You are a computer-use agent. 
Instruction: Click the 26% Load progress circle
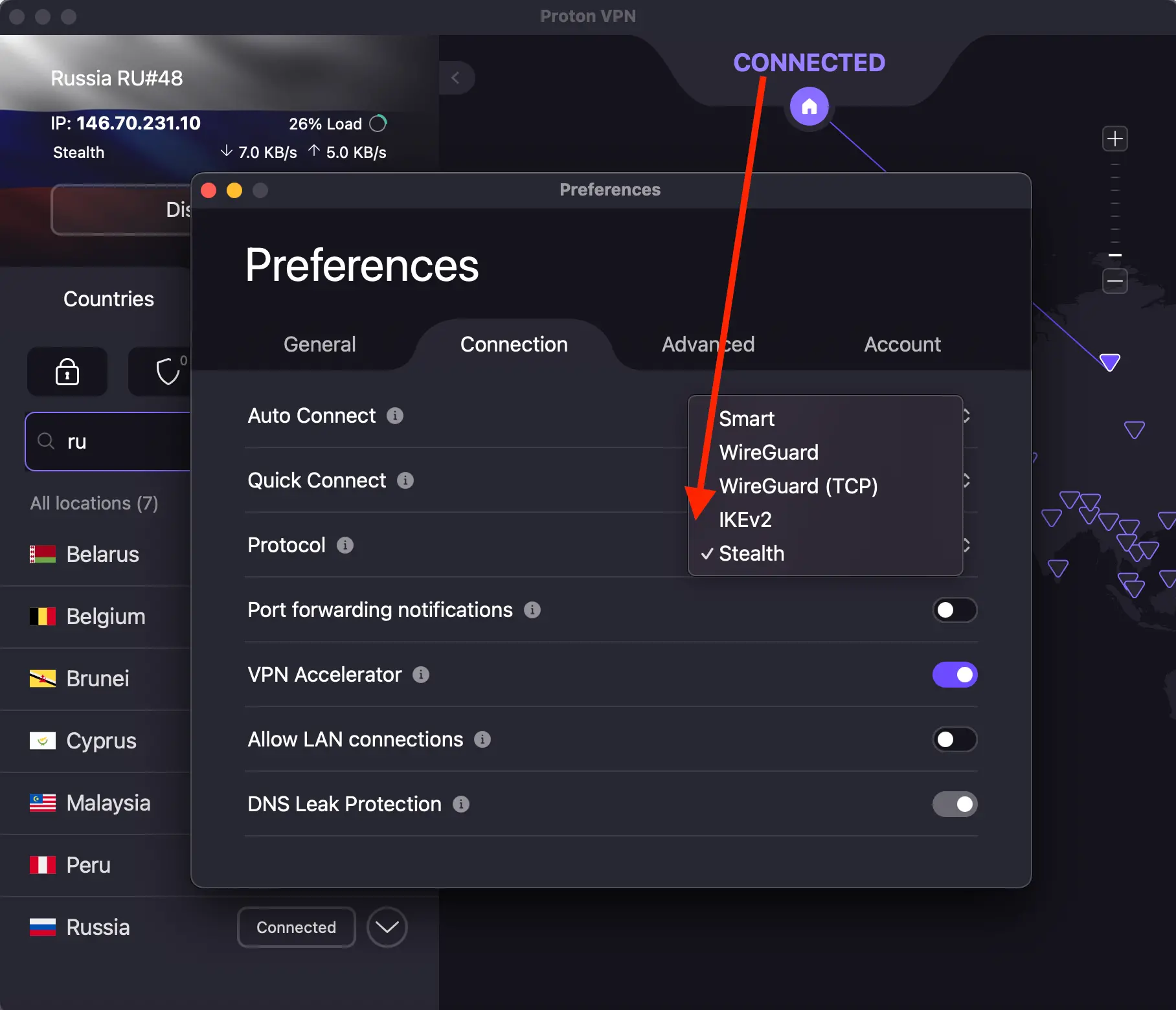click(x=379, y=123)
